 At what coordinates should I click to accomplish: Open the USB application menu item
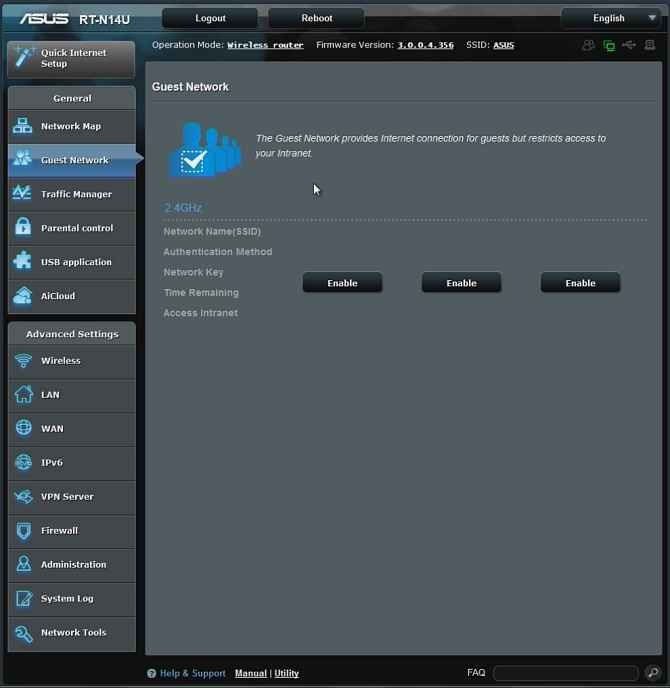[72, 262]
